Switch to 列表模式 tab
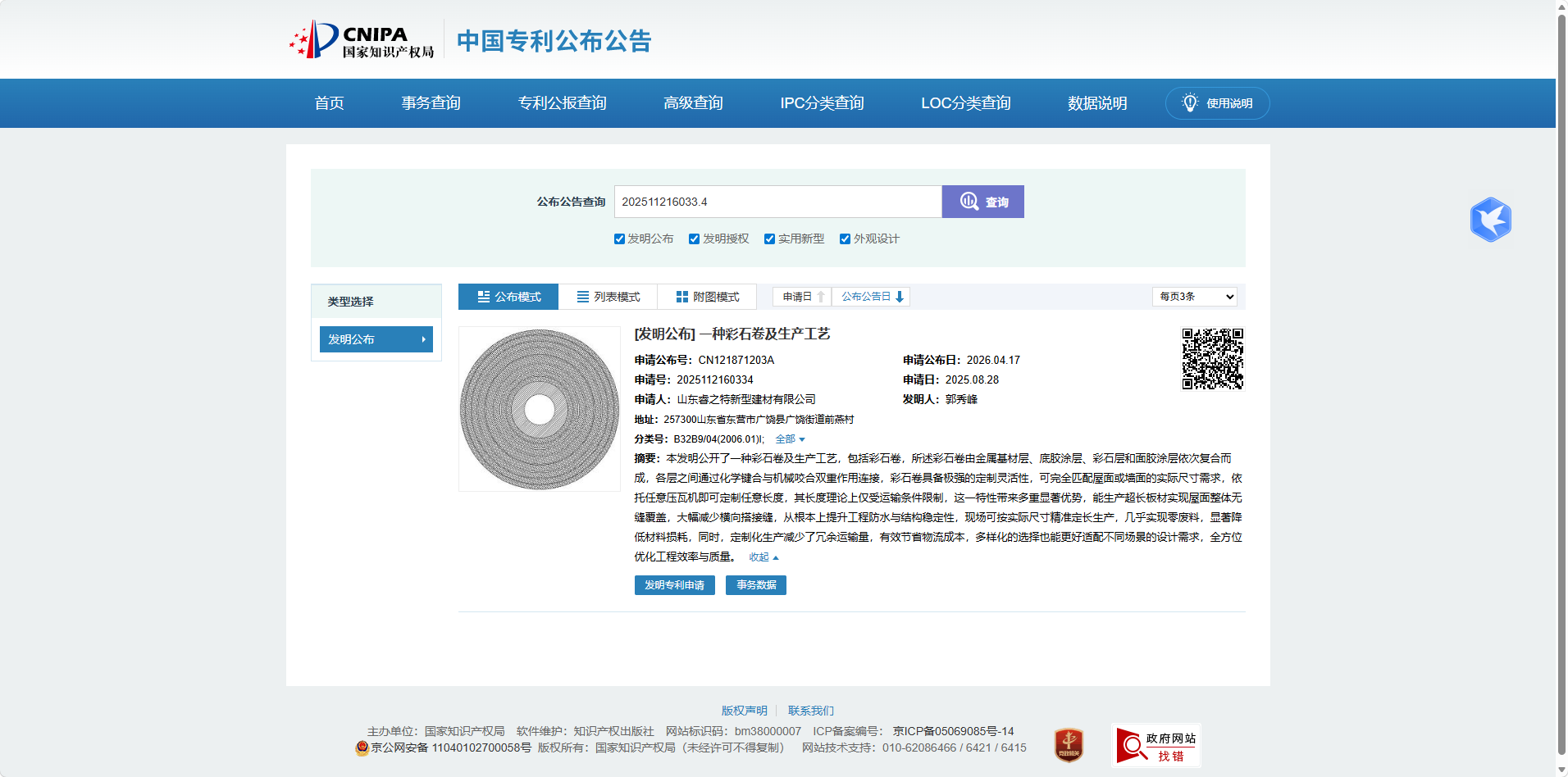Screen dimensions: 1568x777 [608, 297]
